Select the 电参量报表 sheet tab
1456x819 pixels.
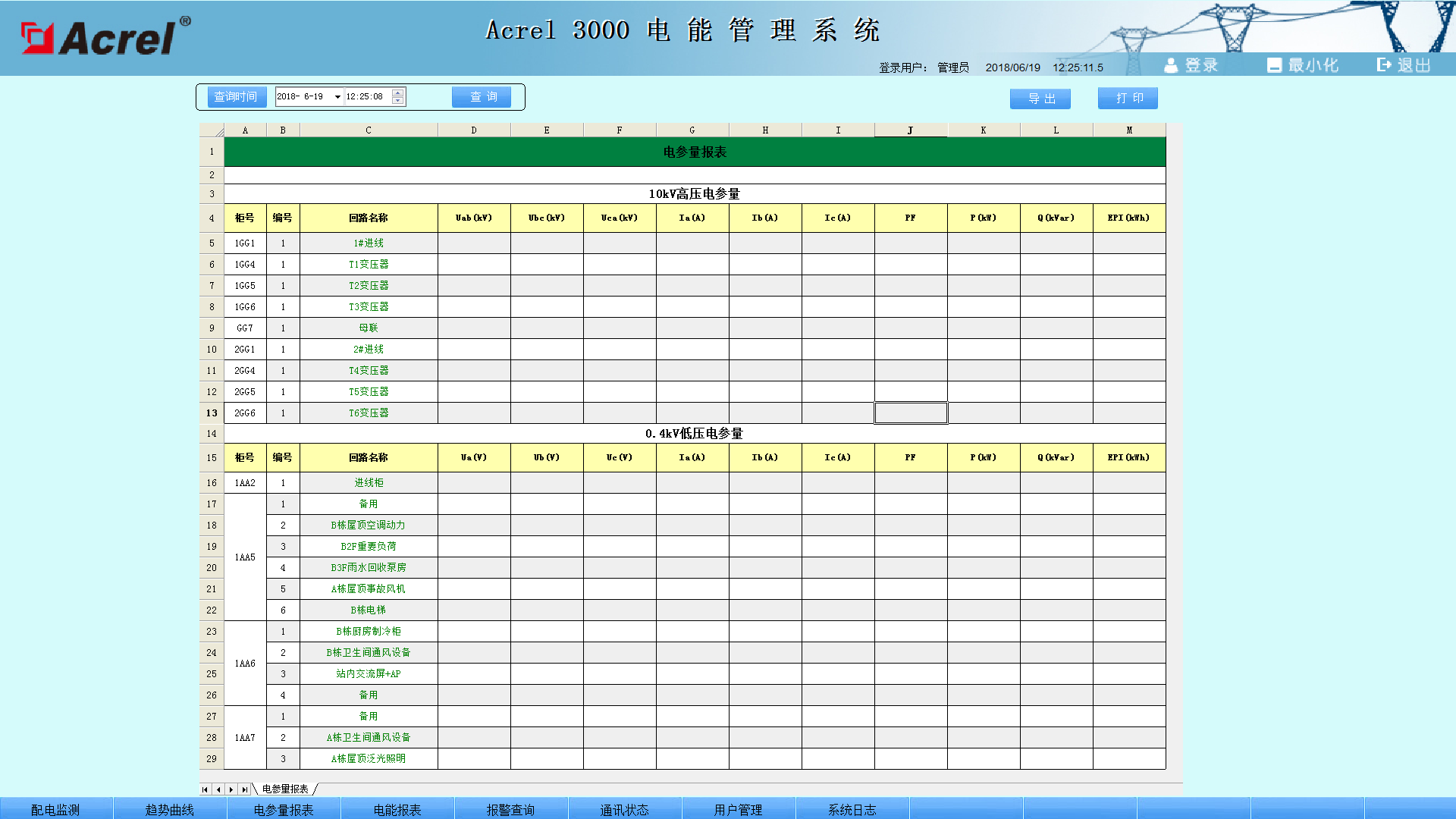285,789
